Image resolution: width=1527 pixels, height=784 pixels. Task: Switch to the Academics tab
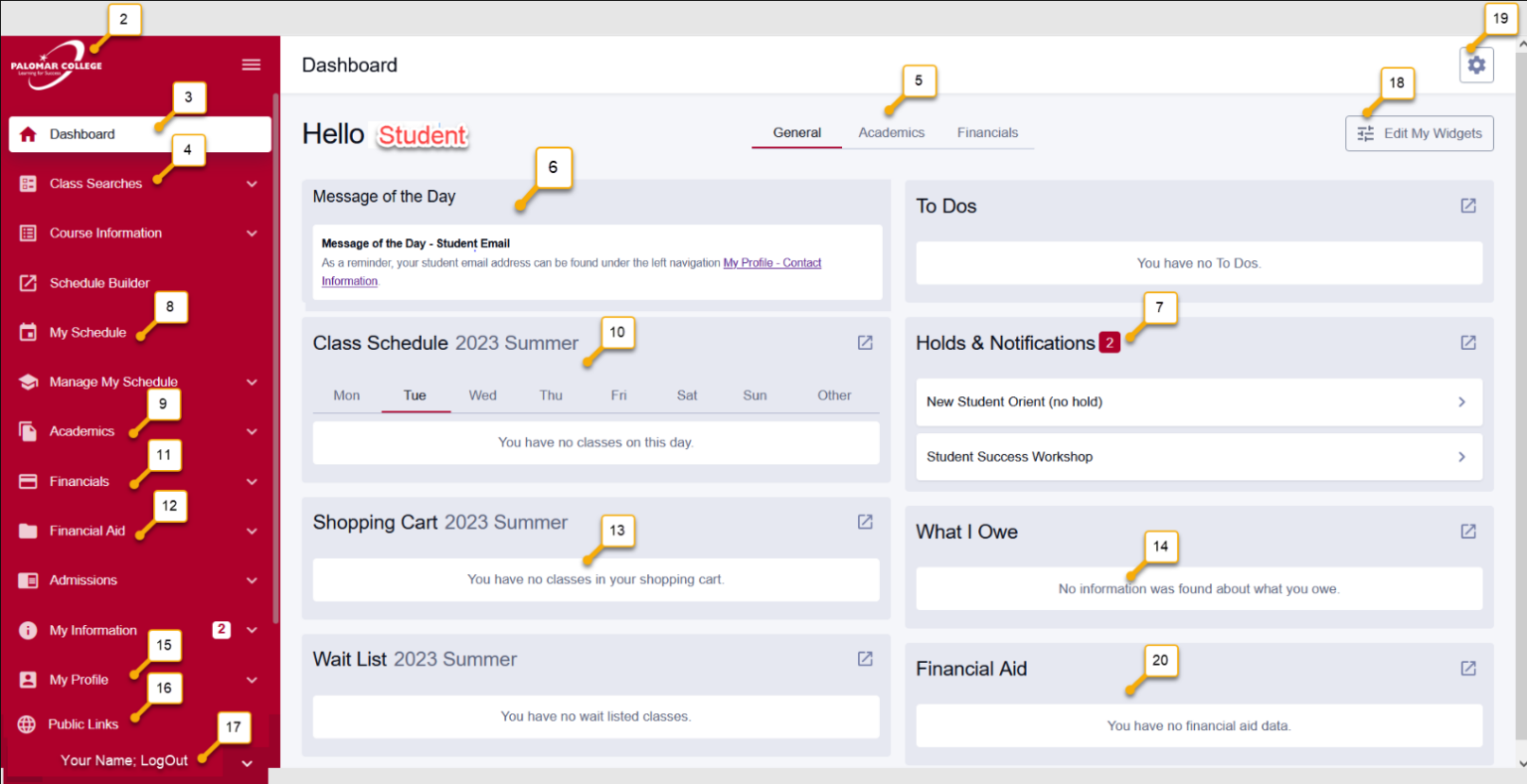pos(891,133)
